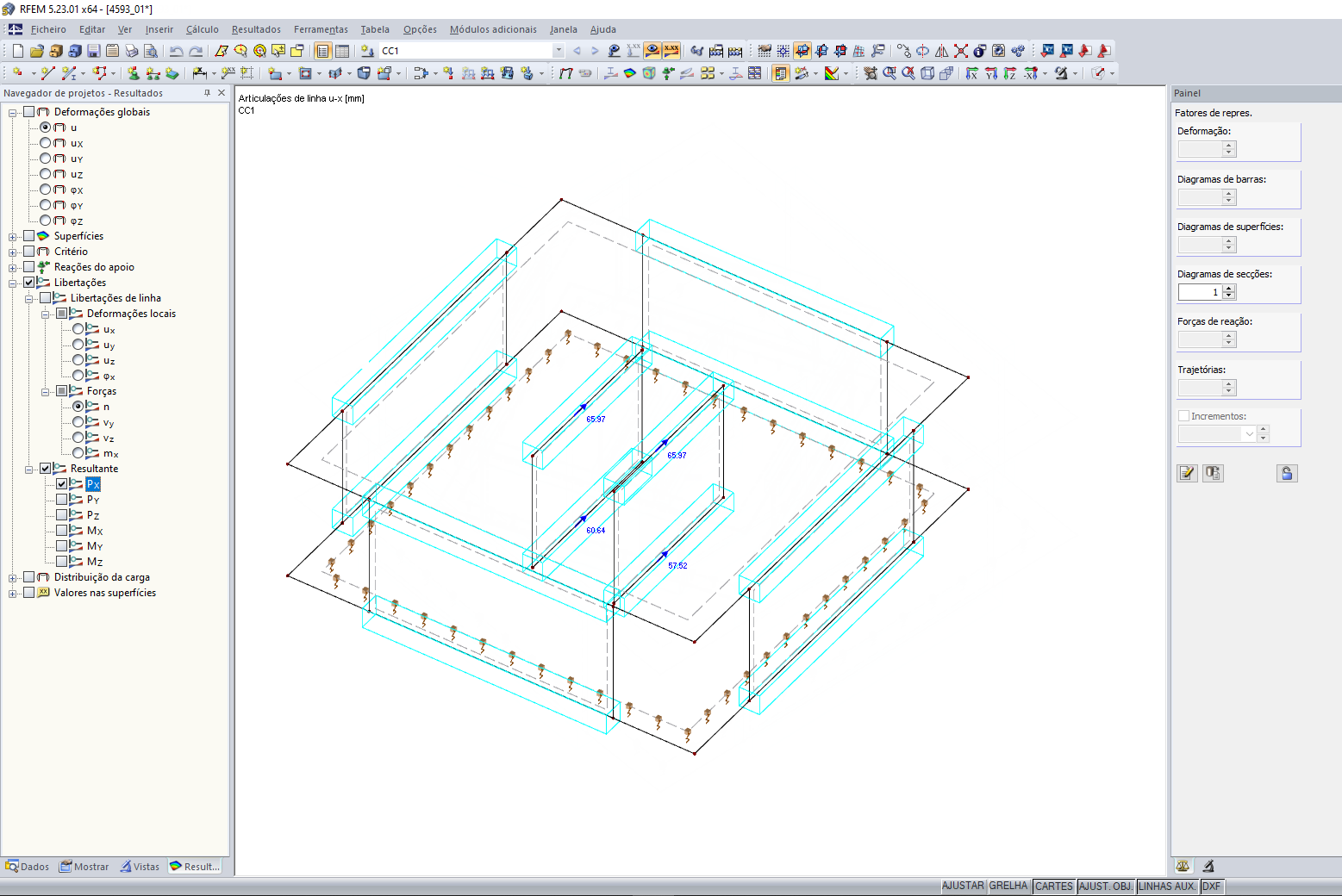Expand the Reações do apoio node
1342x896 pixels.
click(13, 267)
